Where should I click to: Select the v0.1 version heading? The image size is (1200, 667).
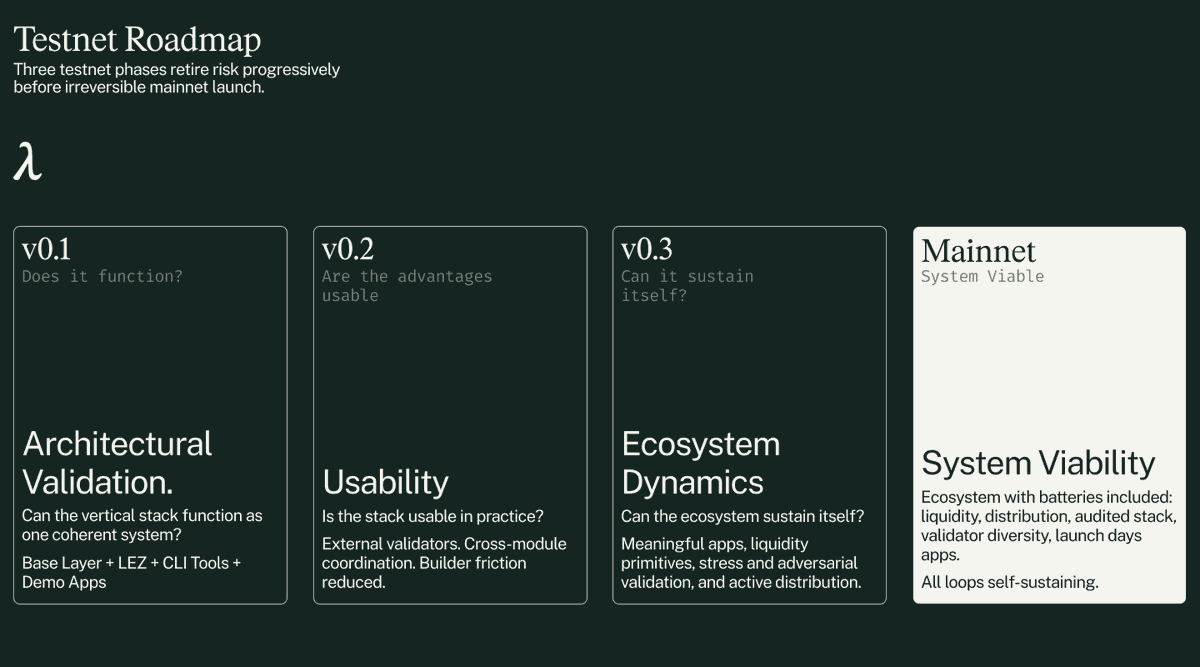(46, 249)
